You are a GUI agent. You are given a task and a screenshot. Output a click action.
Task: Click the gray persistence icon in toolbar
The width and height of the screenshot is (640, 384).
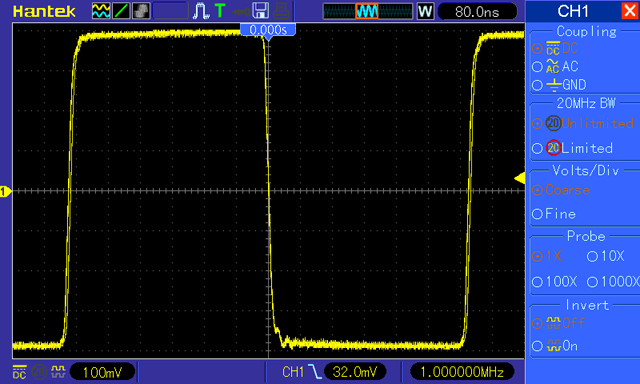click(x=141, y=11)
